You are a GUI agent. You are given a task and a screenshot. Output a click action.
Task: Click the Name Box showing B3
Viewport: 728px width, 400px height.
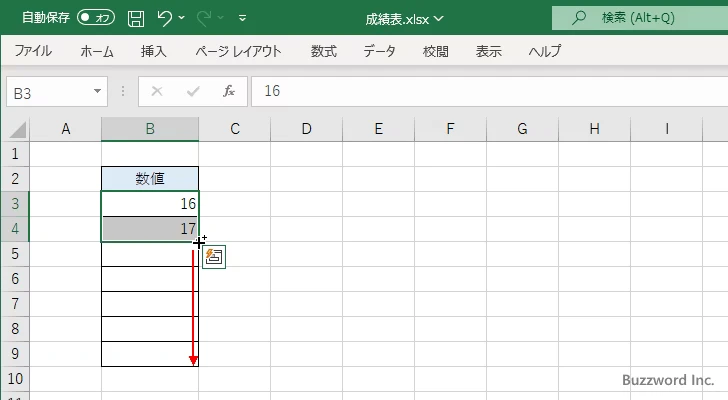49,92
